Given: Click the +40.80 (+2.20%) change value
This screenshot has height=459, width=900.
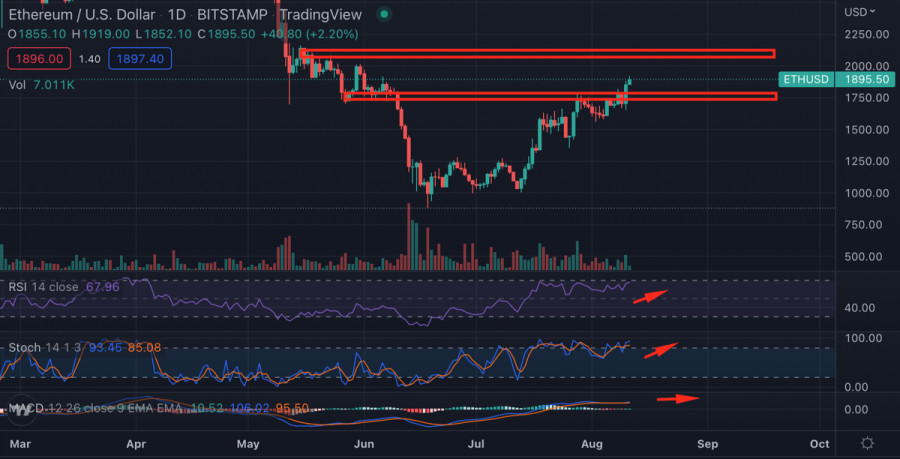Looking at the screenshot, I should [x=309, y=34].
